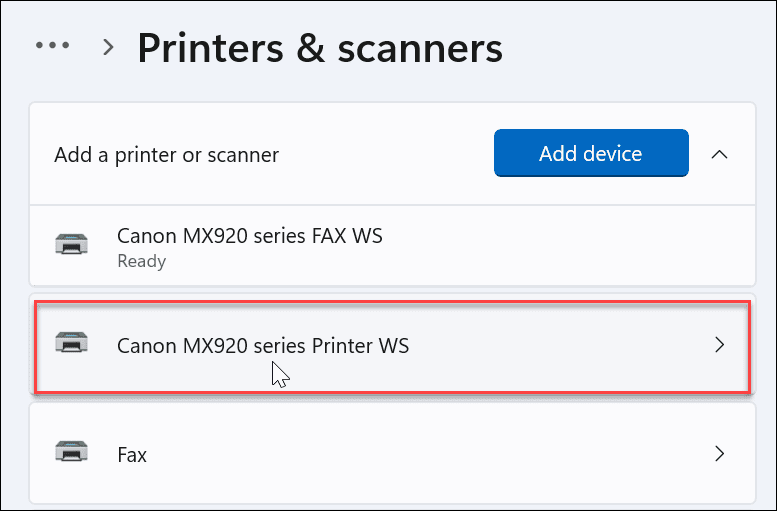
Task: Click the Canon MX920 FAX WS printer icon
Action: [x=71, y=243]
